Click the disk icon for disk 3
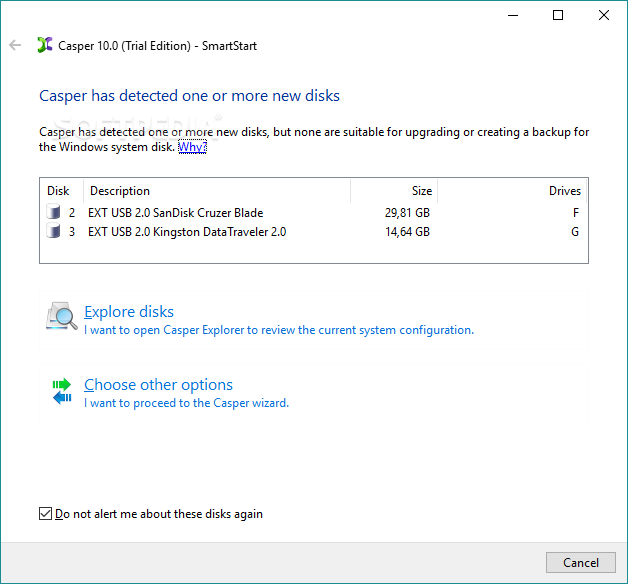This screenshot has width=628, height=584. tap(53, 231)
